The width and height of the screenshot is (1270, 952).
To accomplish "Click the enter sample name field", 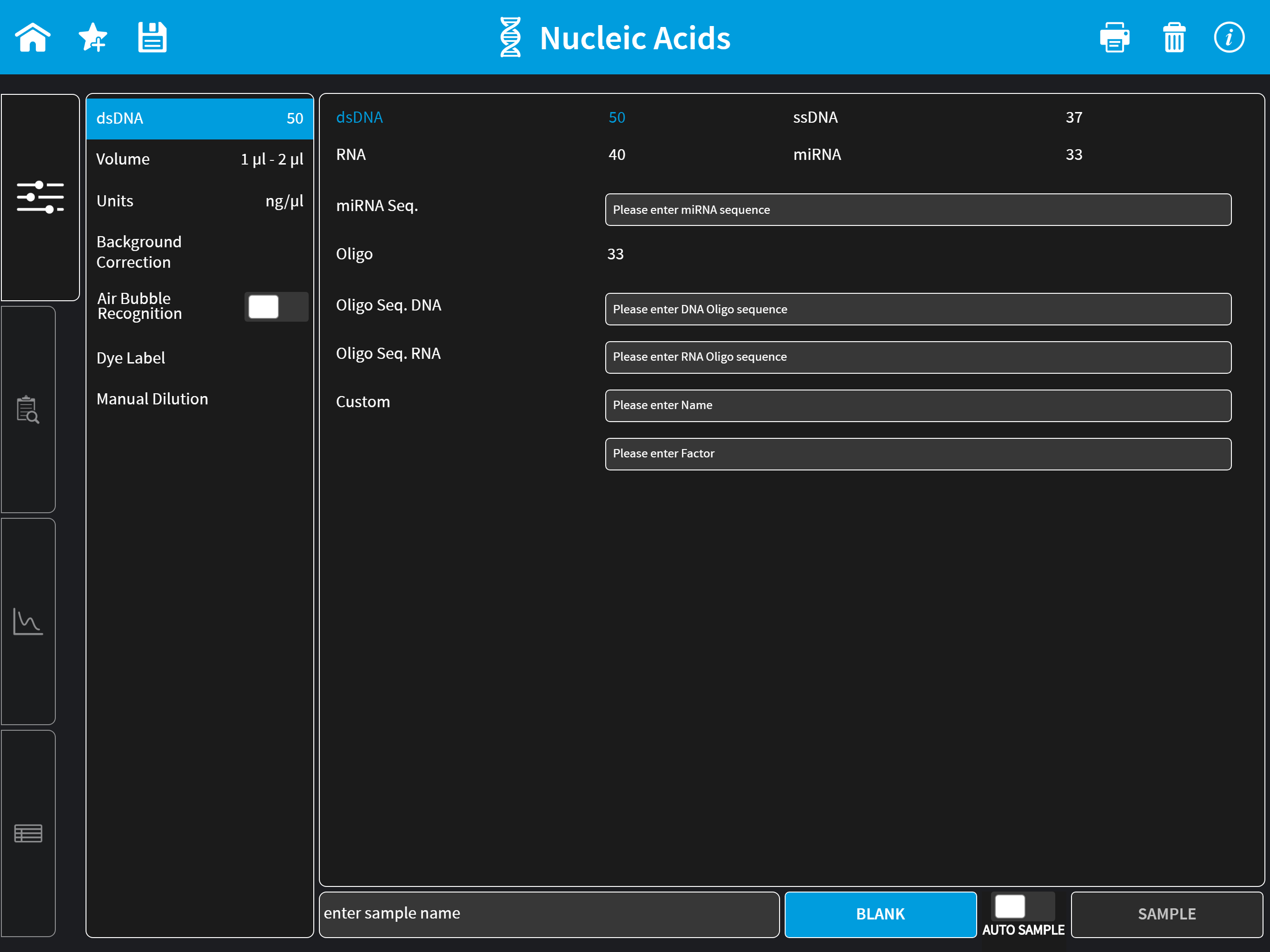I will (549, 914).
